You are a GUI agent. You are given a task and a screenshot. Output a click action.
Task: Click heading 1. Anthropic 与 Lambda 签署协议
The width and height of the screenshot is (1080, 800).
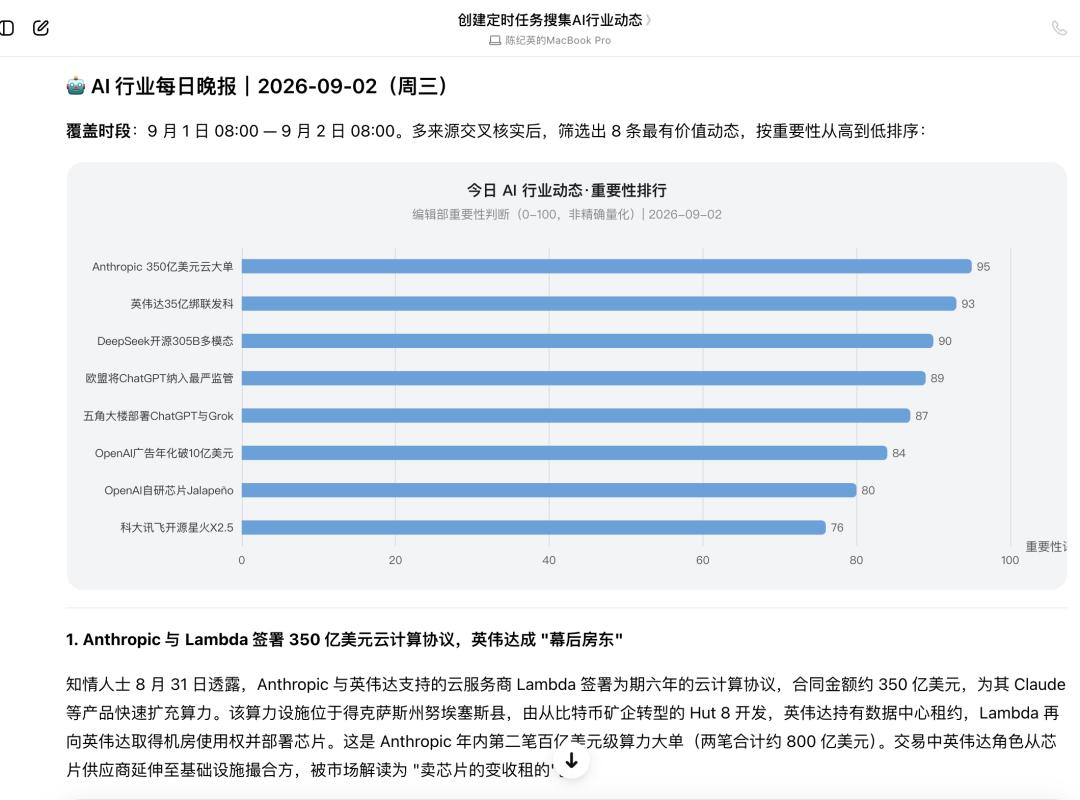pos(344,639)
